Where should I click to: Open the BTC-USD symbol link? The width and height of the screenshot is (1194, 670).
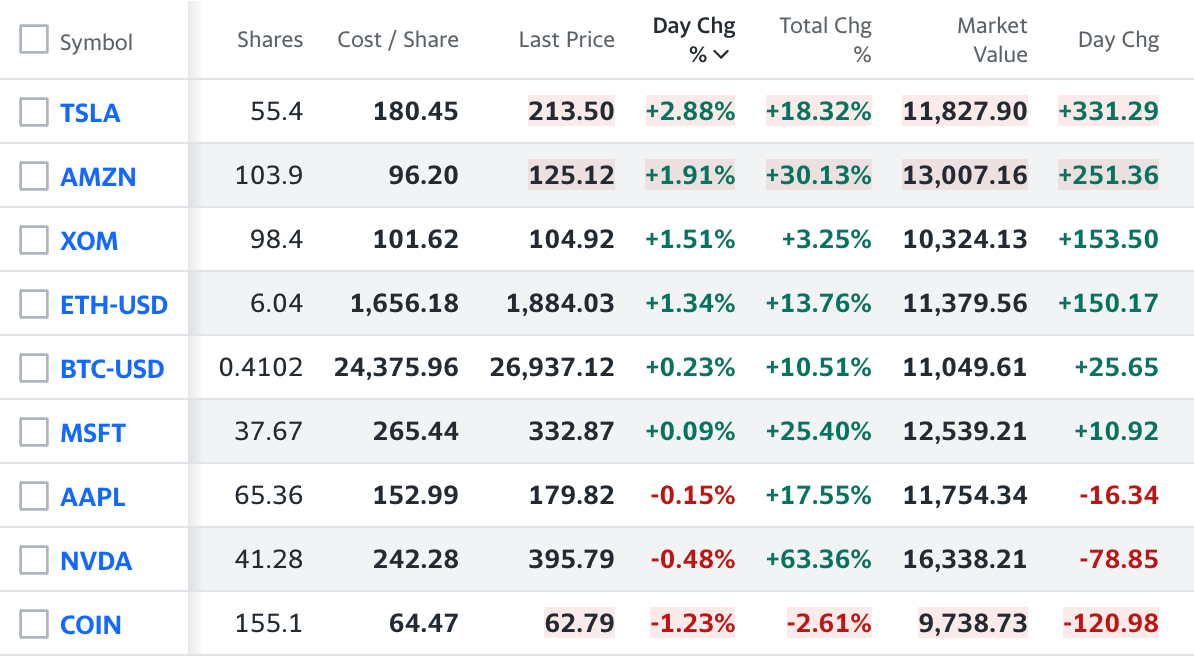tap(112, 369)
